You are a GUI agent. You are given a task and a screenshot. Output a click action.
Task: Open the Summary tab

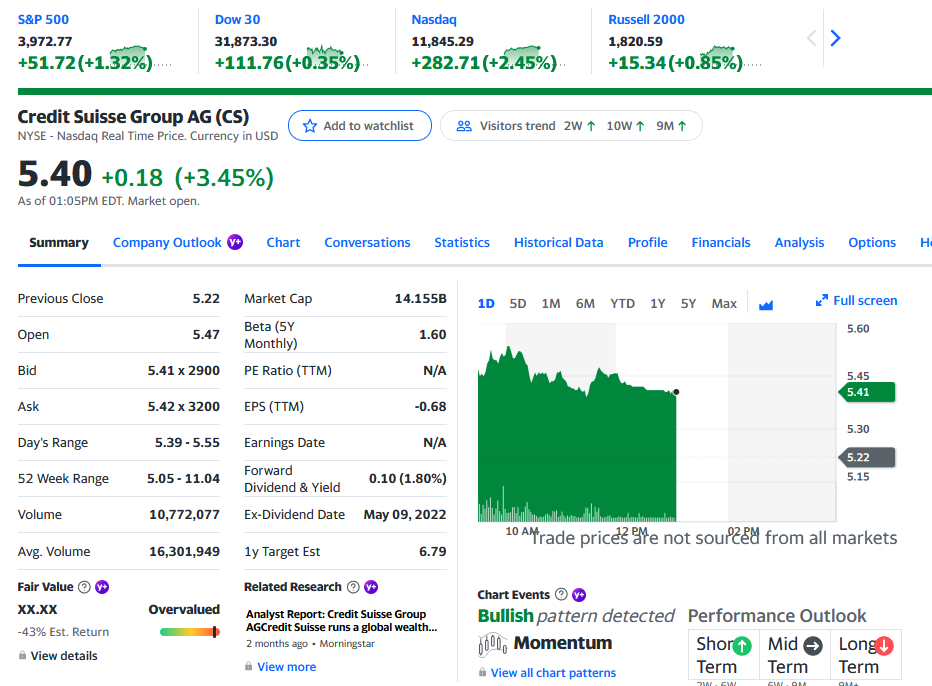pos(59,243)
